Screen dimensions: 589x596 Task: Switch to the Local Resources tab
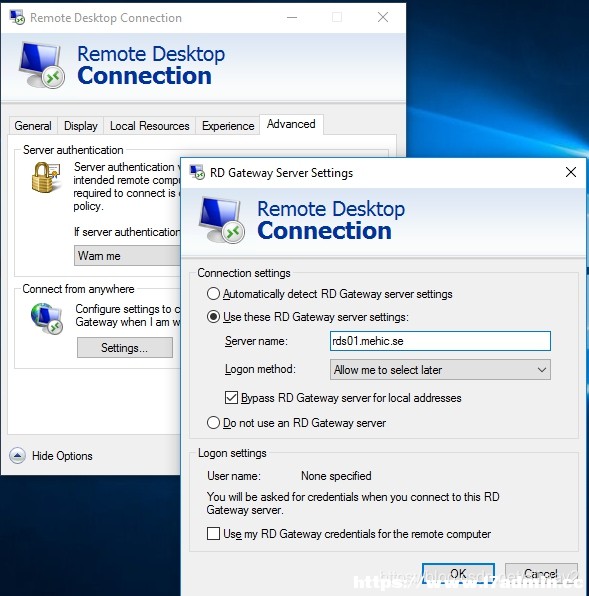tap(150, 126)
